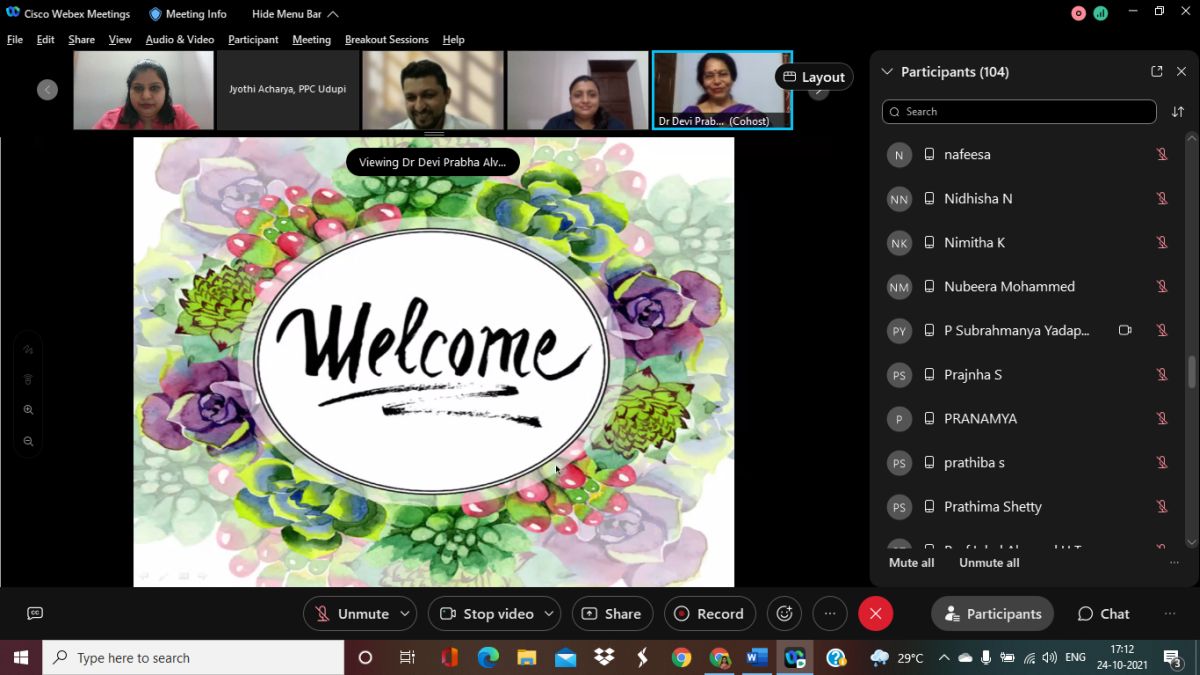Screen dimensions: 1200x675
Task: Open more options ellipsis in control bar
Action: point(830,614)
